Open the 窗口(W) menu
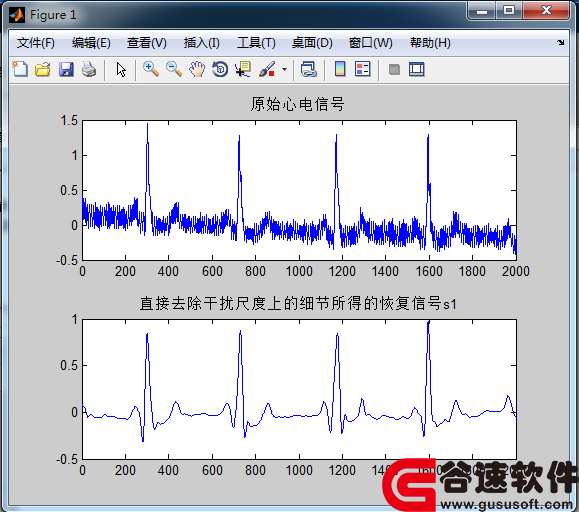 click(x=370, y=43)
